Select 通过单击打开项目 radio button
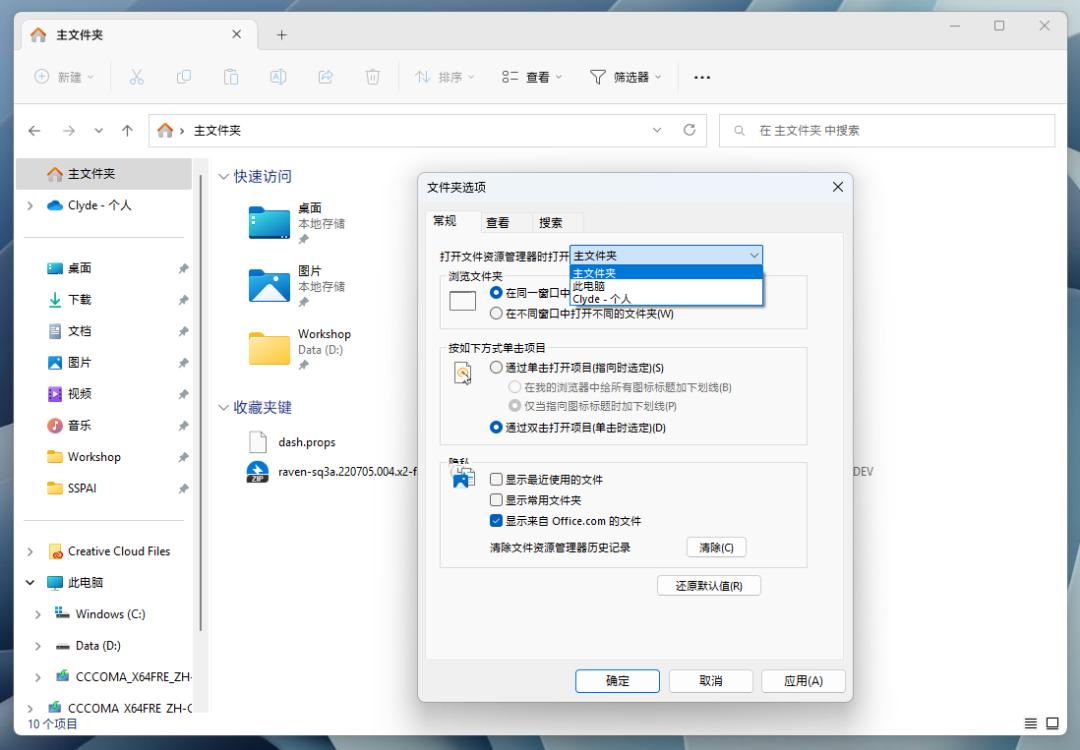 [x=496, y=368]
